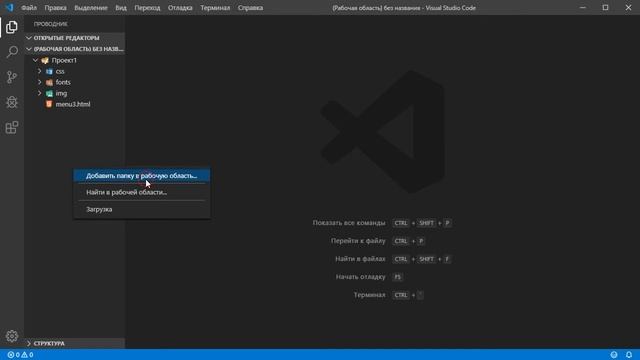Click the VS Code logo in title bar
Screen dimensions: 640x360
click(x=9, y=7)
